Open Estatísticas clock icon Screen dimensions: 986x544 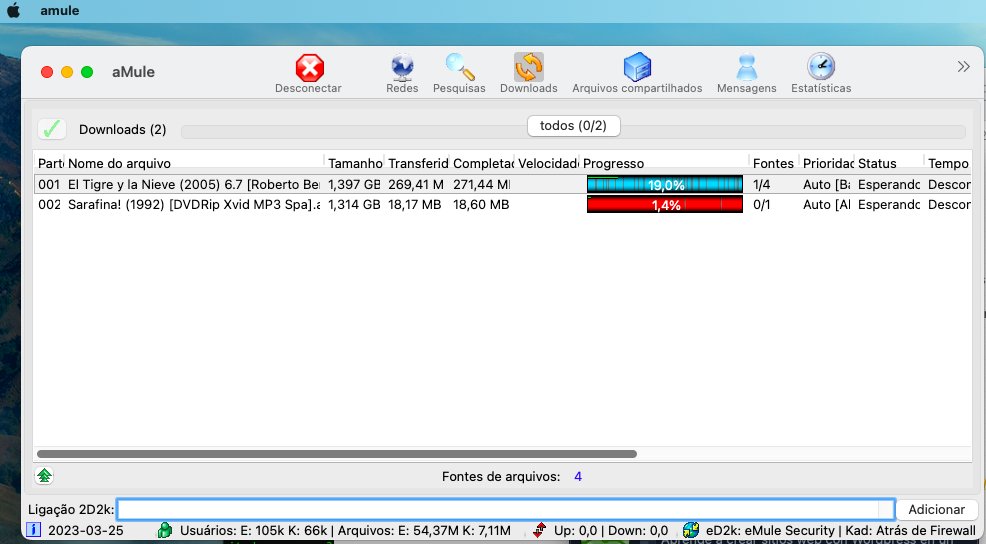[x=821, y=67]
